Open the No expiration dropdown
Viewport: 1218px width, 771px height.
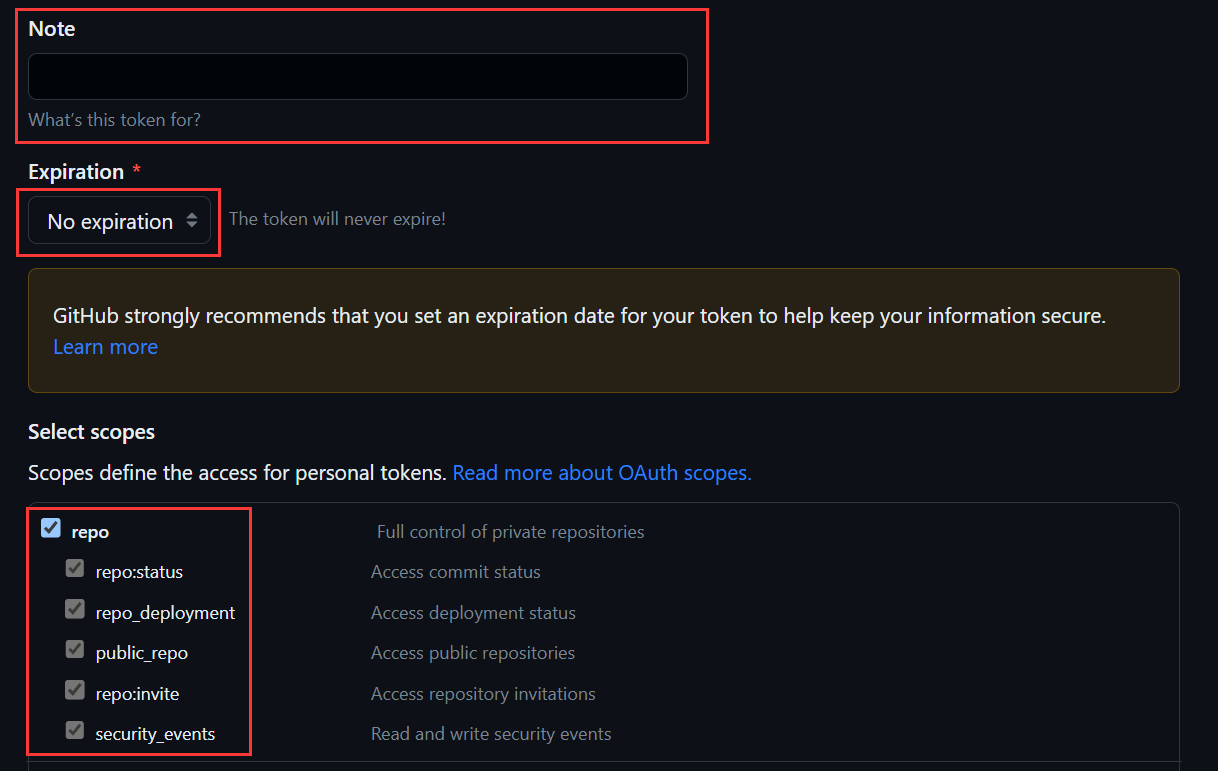click(120, 221)
